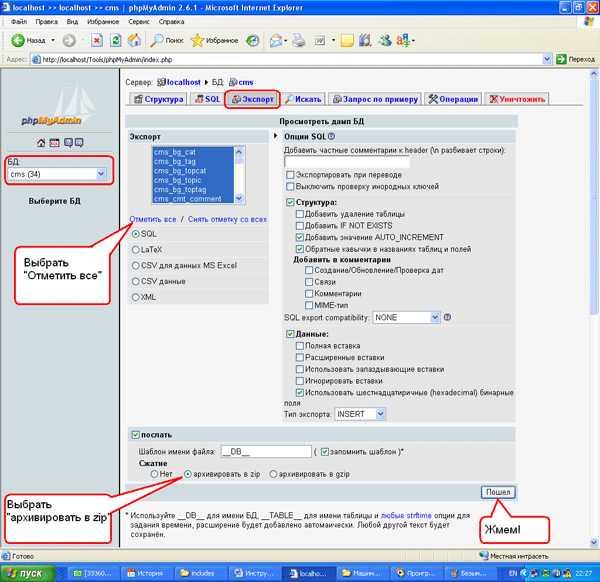Click the Mail envelope toolbar icon
600x582 pixels.
276,40
